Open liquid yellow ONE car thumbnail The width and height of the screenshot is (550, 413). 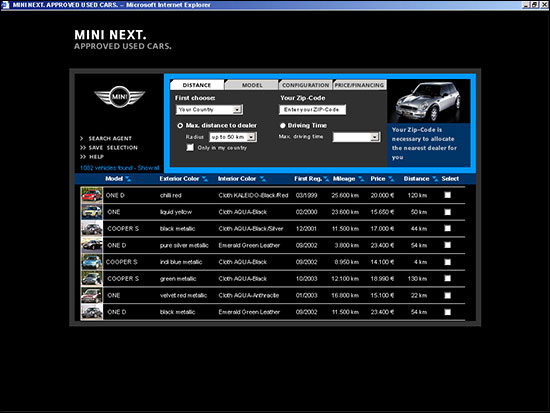tap(92, 212)
